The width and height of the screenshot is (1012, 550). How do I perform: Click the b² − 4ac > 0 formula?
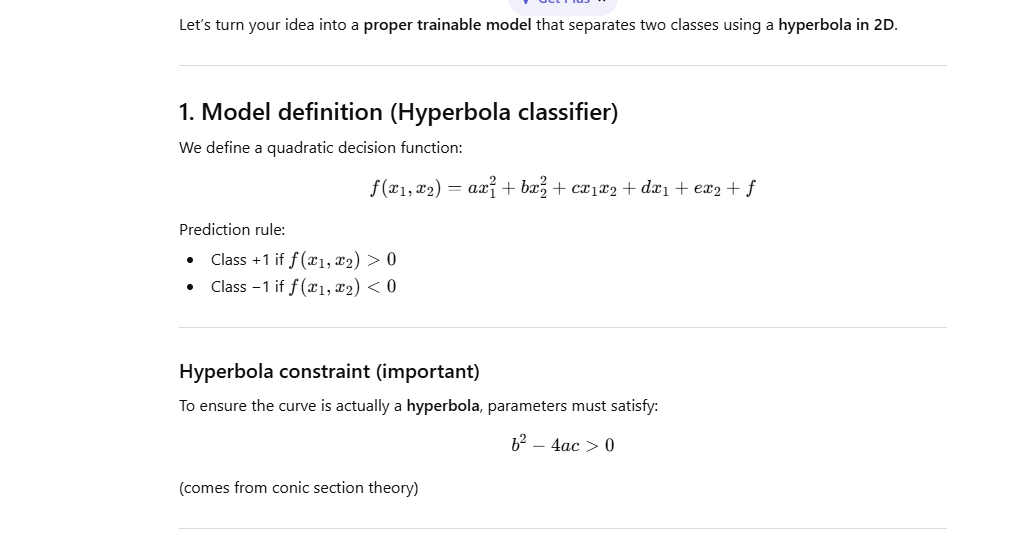562,445
